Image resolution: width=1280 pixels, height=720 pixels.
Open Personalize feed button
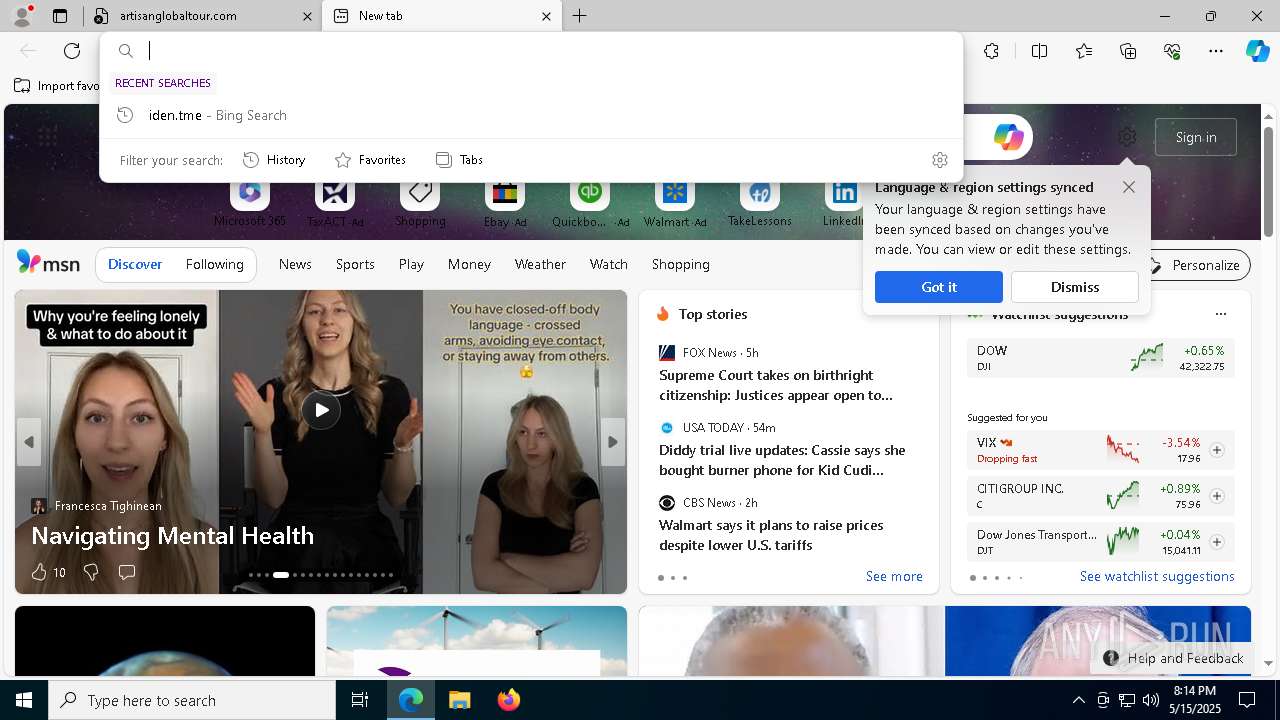coord(1196,265)
